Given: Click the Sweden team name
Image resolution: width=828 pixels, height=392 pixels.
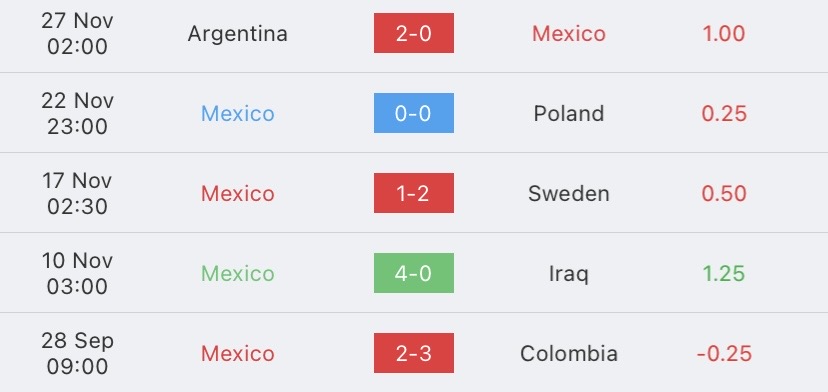Looking at the screenshot, I should [x=569, y=193].
